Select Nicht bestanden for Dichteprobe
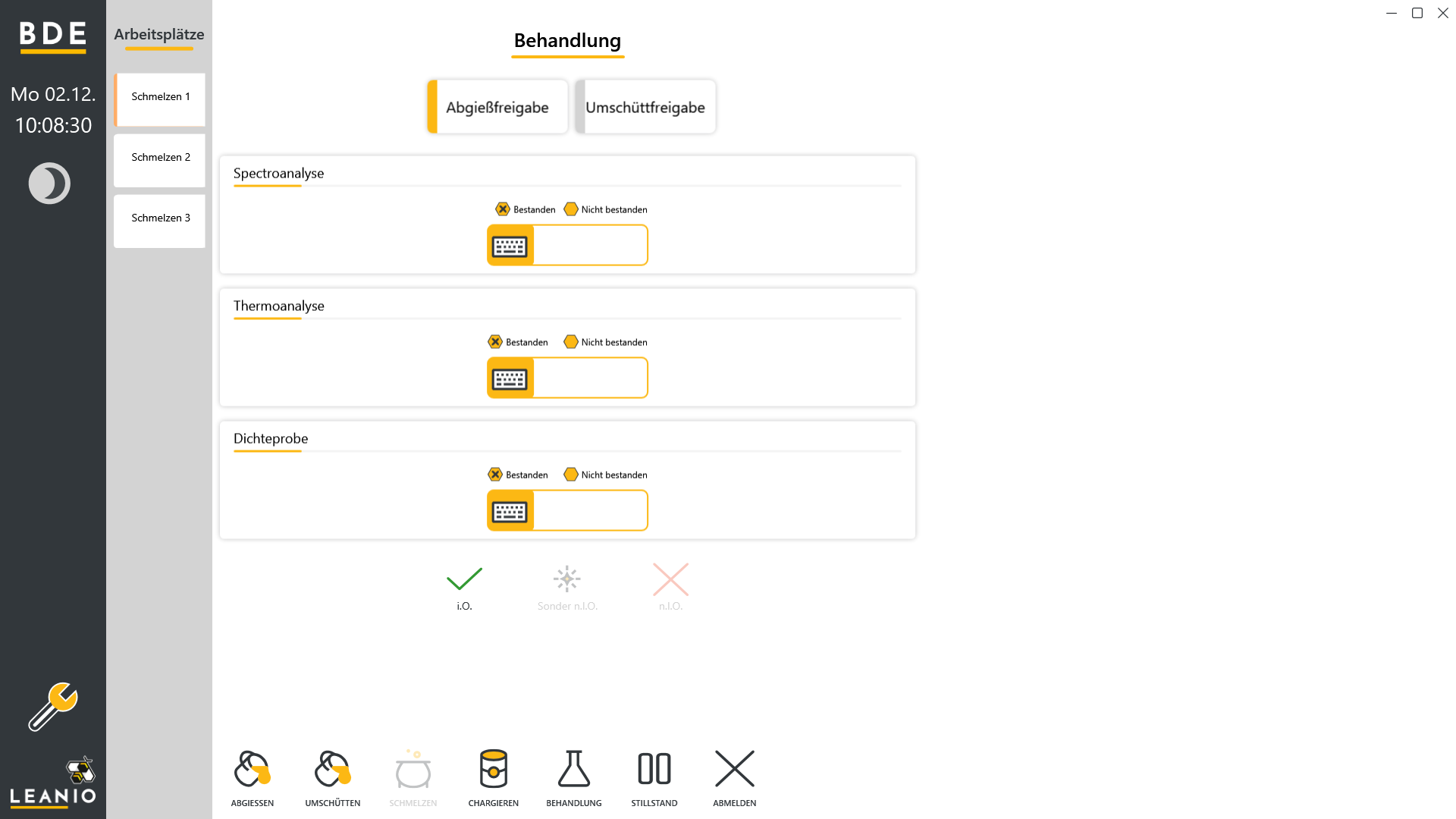 tap(605, 475)
